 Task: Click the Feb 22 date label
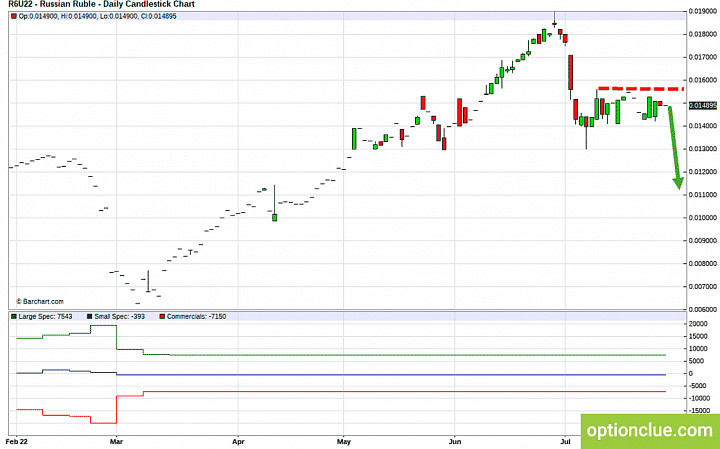click(17, 442)
